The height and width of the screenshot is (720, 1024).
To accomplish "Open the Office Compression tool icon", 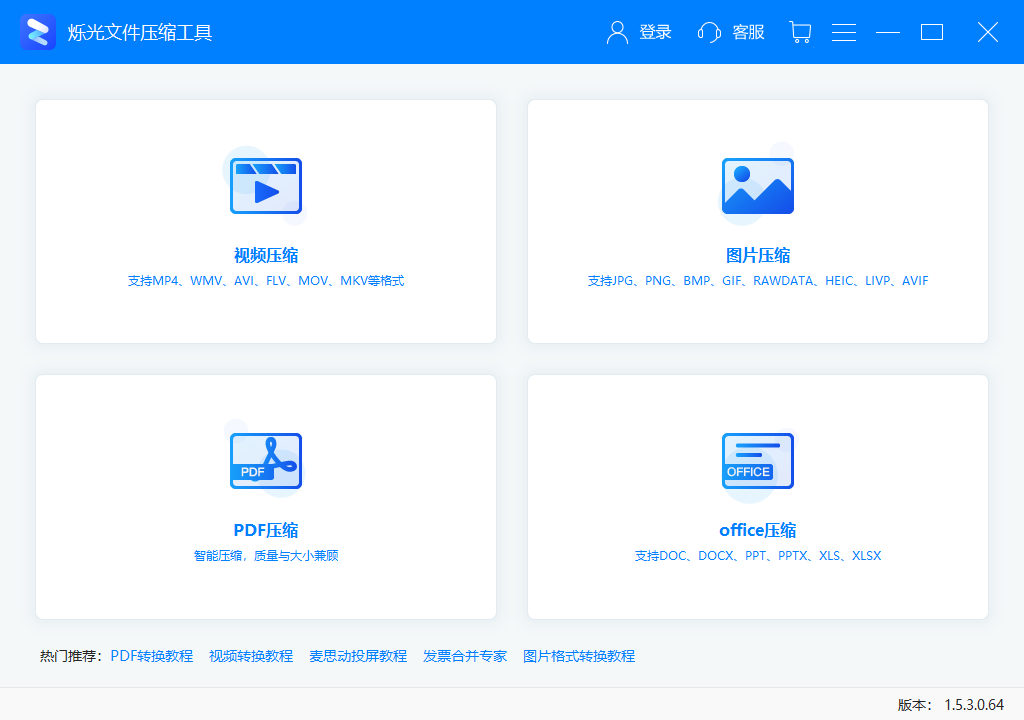I will point(757,461).
